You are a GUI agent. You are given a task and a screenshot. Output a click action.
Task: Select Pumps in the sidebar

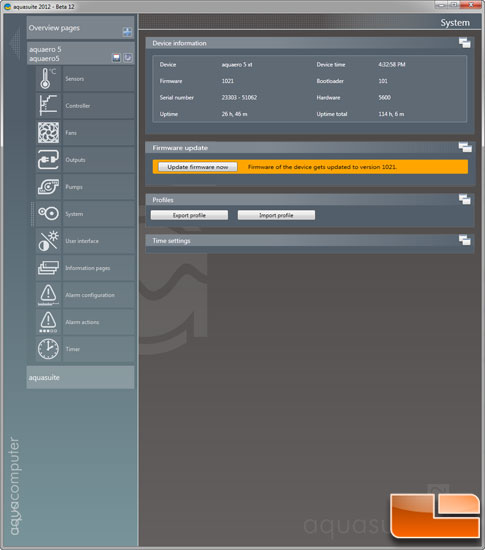[99, 187]
